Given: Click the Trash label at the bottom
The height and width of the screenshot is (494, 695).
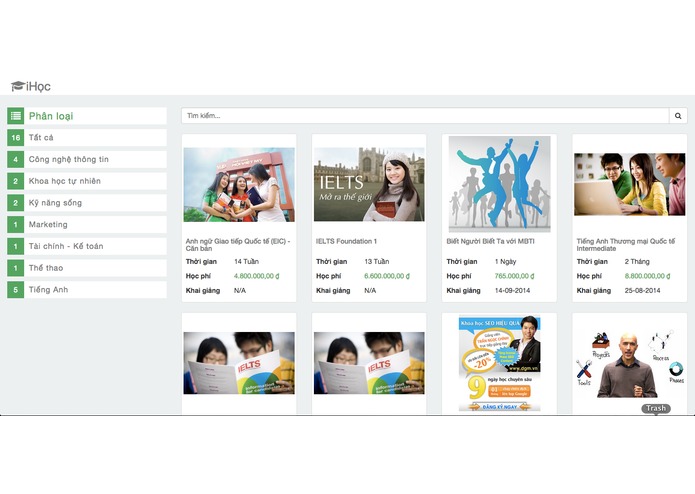Looking at the screenshot, I should pos(656,408).
